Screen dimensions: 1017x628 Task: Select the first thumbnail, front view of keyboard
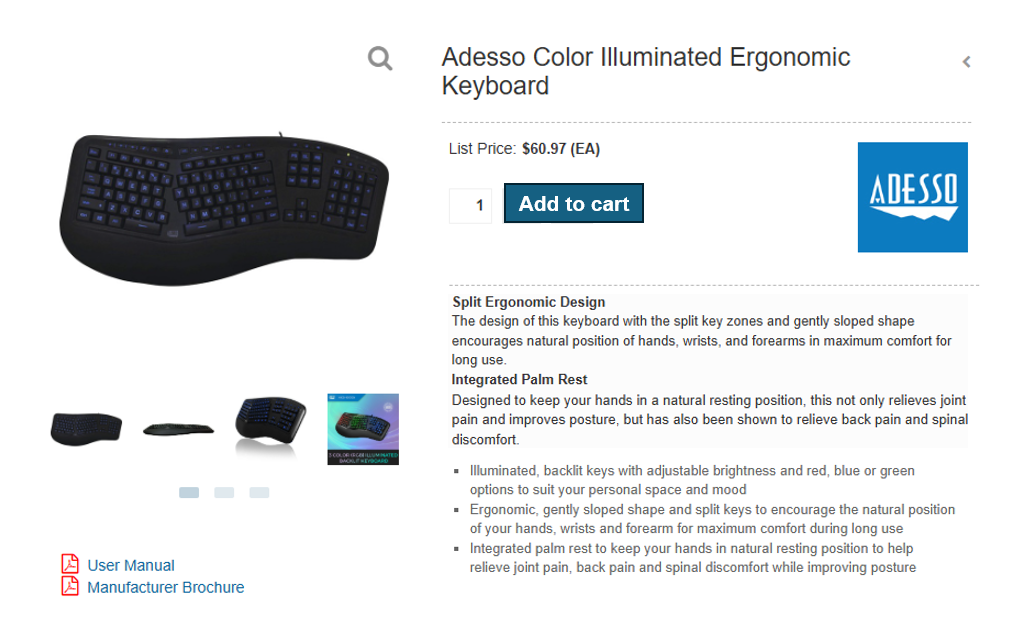tap(86, 428)
